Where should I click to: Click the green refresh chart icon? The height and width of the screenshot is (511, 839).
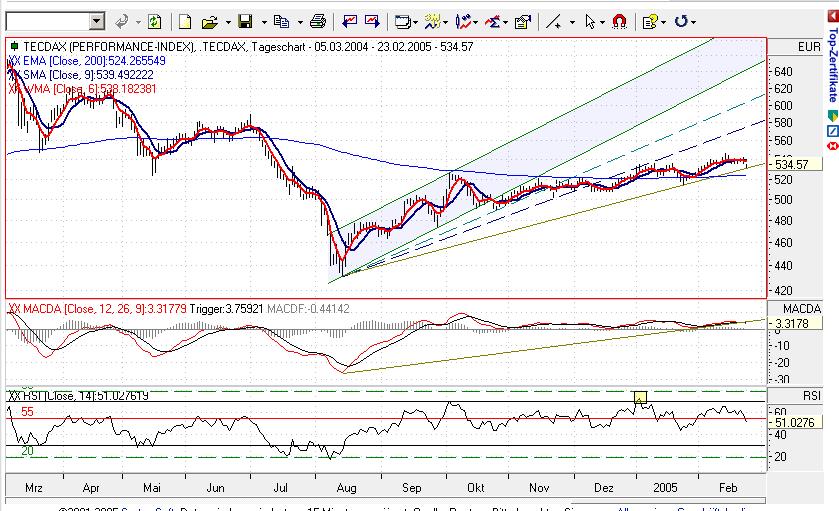pos(154,22)
